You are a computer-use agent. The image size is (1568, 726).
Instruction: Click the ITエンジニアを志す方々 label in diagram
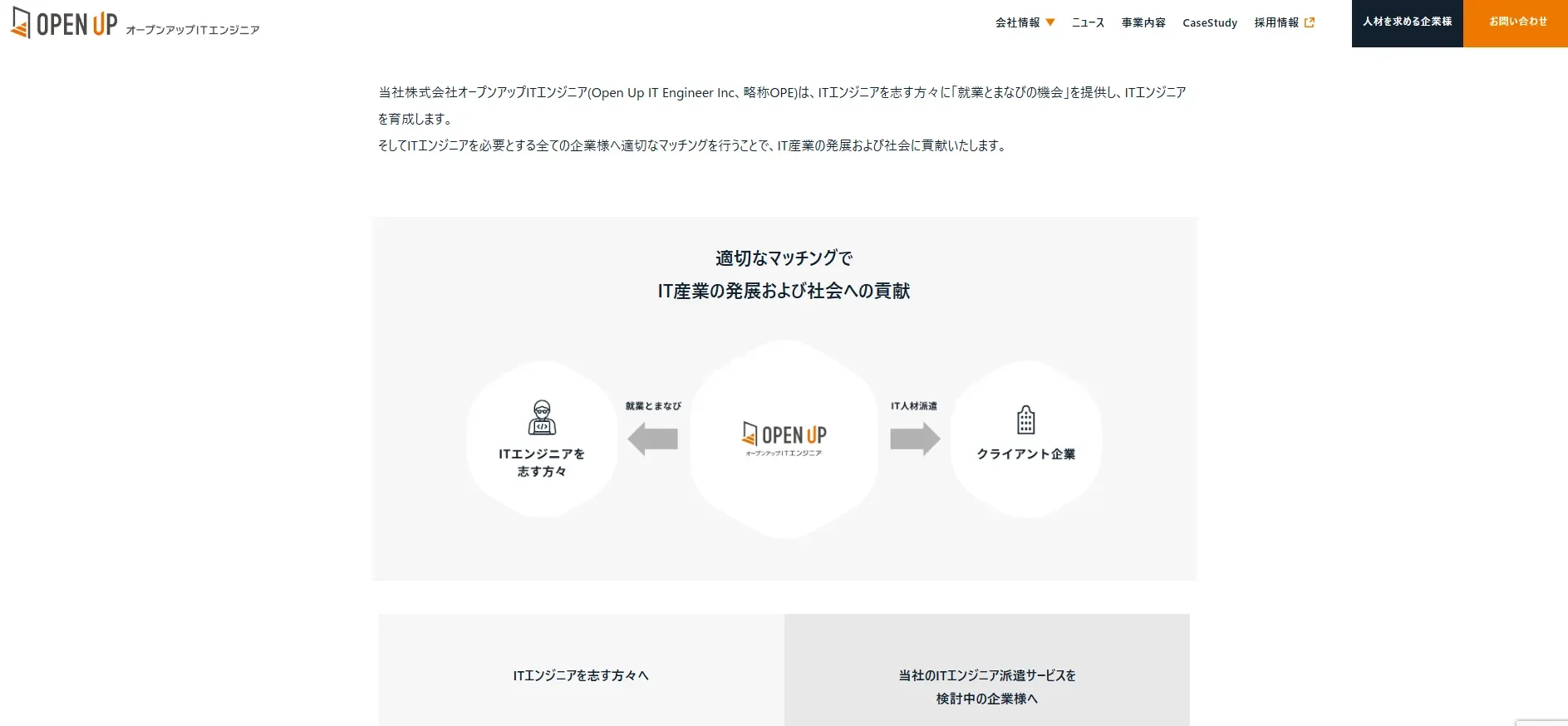point(542,463)
